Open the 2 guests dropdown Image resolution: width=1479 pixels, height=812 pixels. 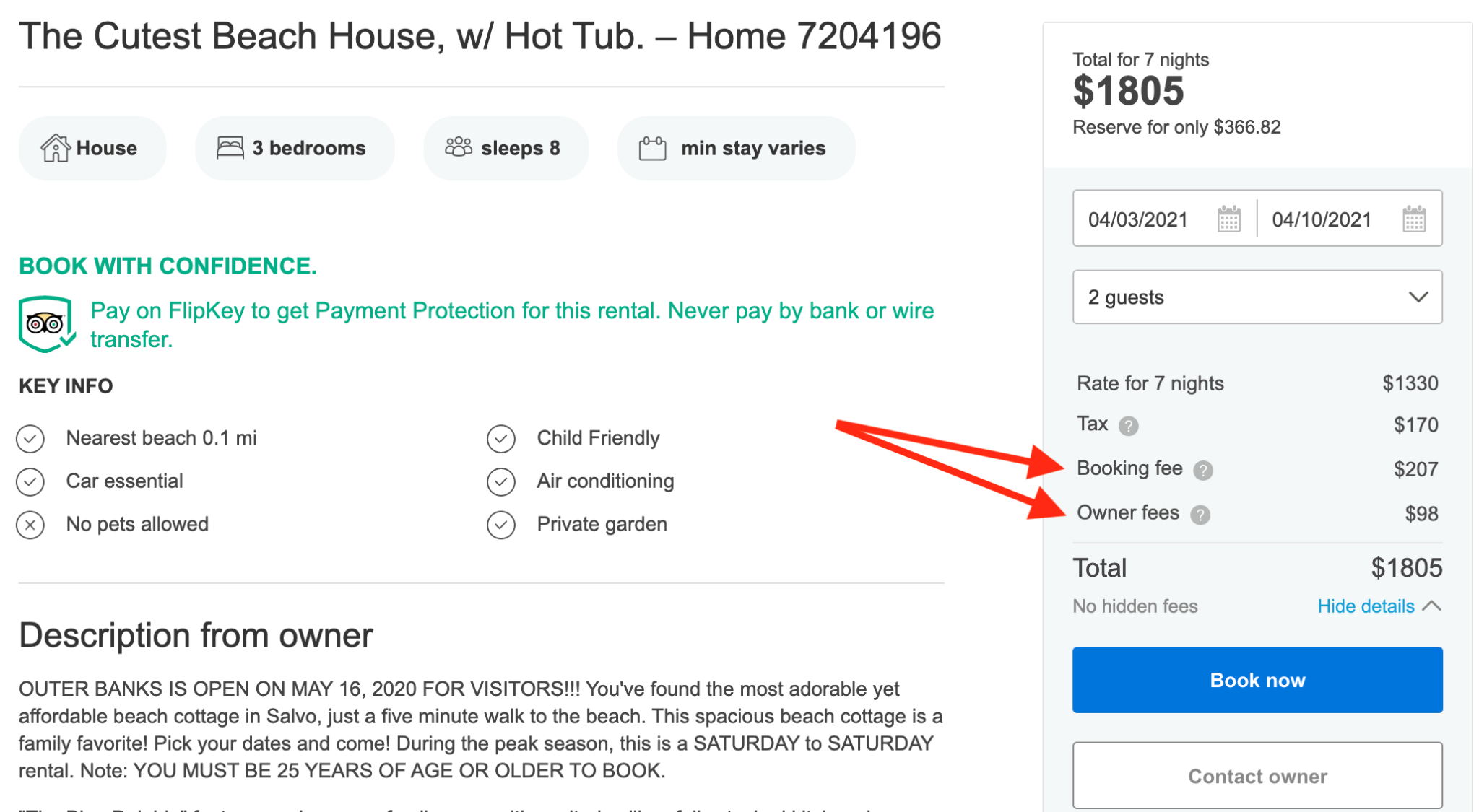(x=1257, y=297)
